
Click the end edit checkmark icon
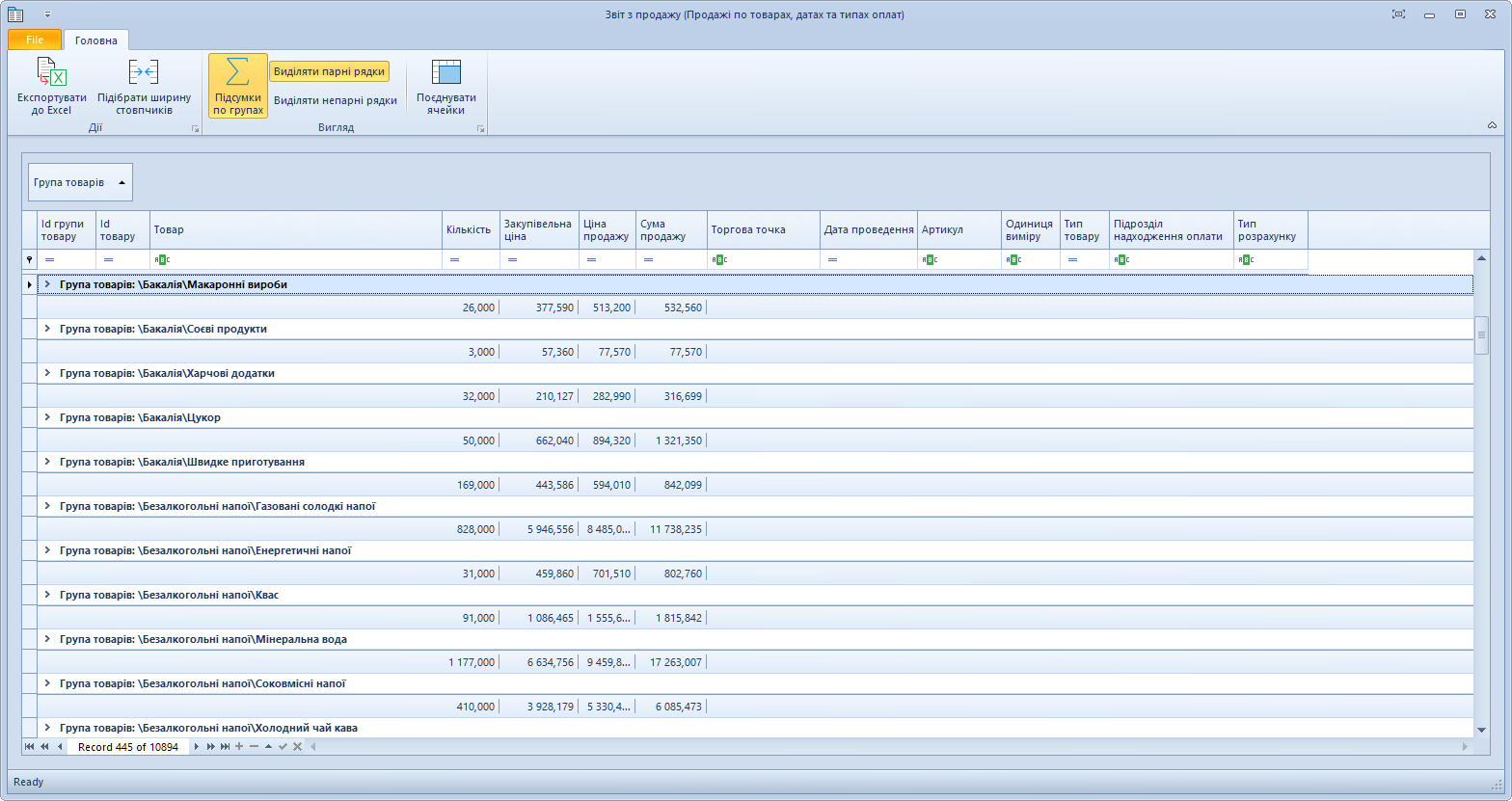[283, 747]
